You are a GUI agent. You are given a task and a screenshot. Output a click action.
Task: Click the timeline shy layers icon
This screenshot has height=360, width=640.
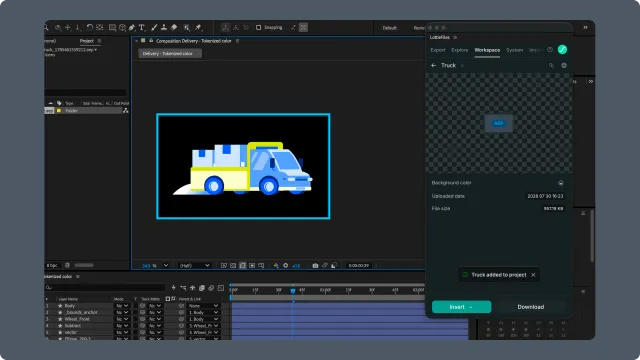[x=192, y=288]
